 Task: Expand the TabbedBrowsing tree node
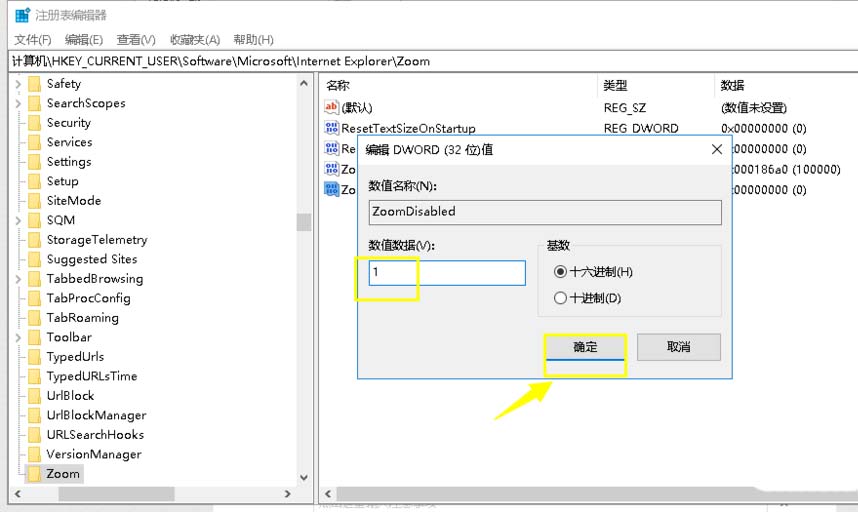pos(18,279)
